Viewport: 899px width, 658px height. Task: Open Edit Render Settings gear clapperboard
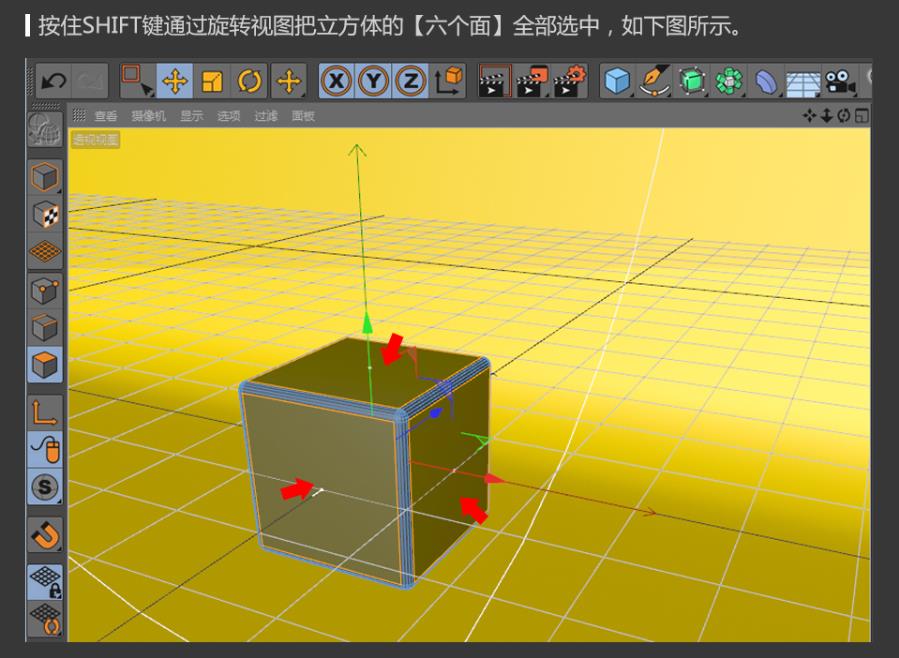pos(570,80)
